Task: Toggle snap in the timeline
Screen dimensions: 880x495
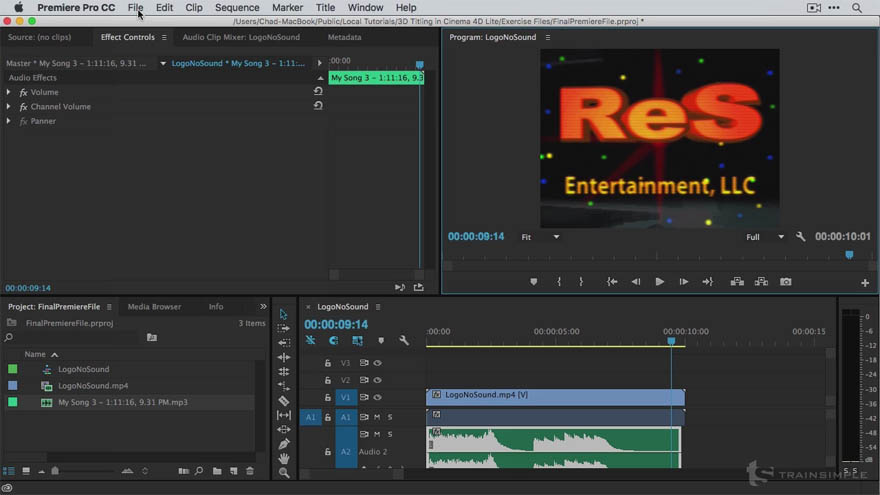Action: coord(333,341)
